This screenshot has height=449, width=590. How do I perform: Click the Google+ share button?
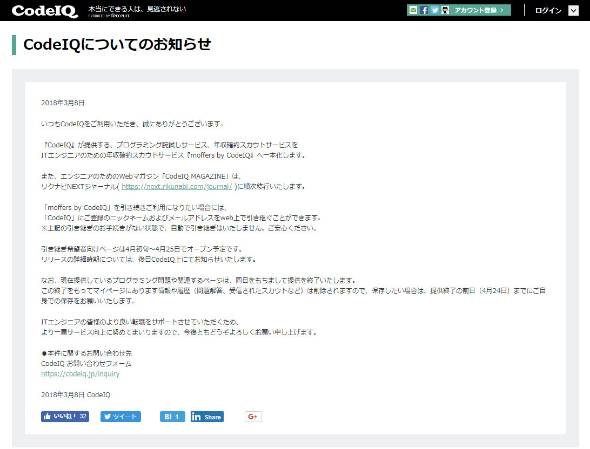(x=253, y=416)
